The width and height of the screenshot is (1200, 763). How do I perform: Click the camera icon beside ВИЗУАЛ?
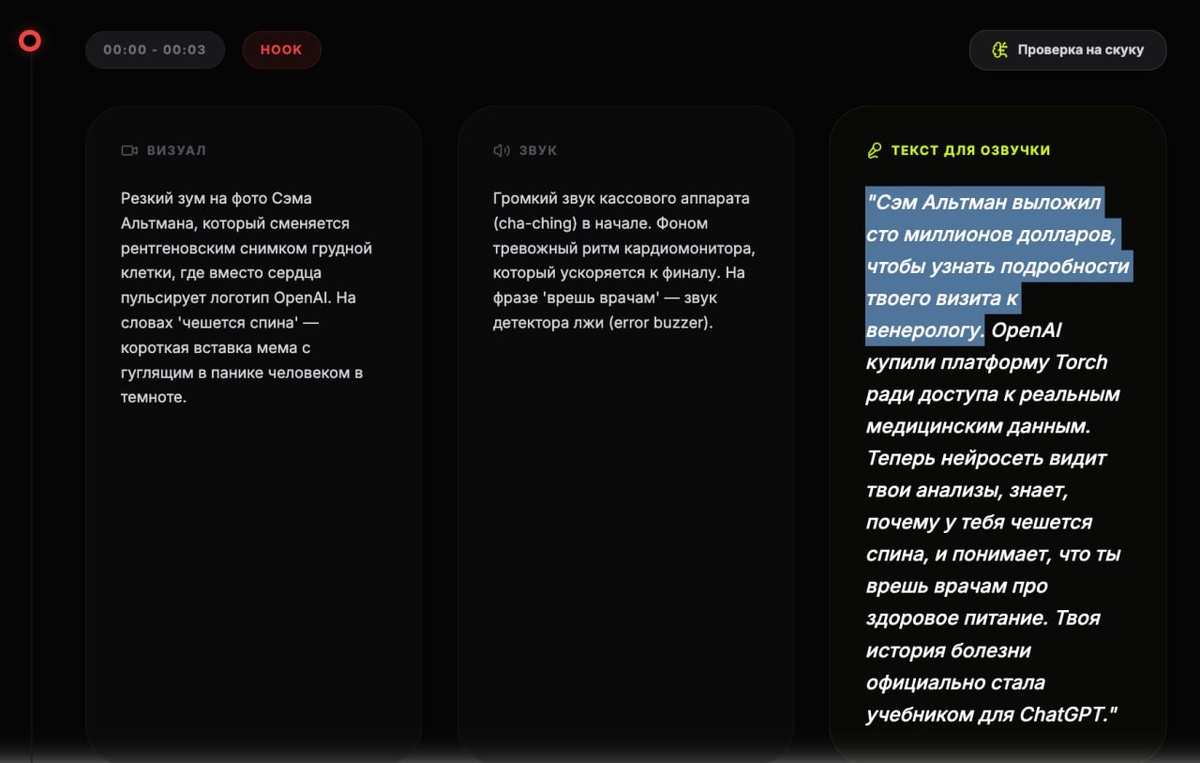[x=129, y=150]
